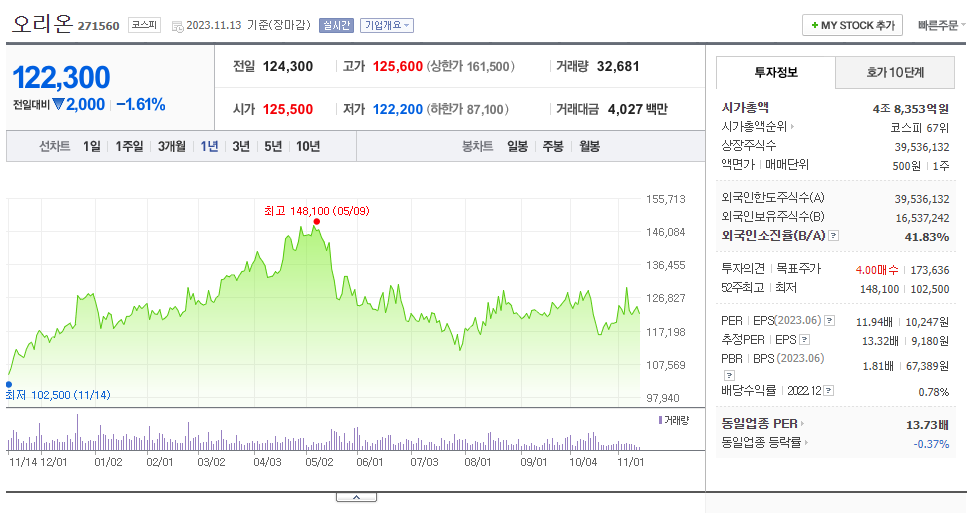Click the 상장주식수 value 39,536,132
The height and width of the screenshot is (513, 970).
click(922, 147)
